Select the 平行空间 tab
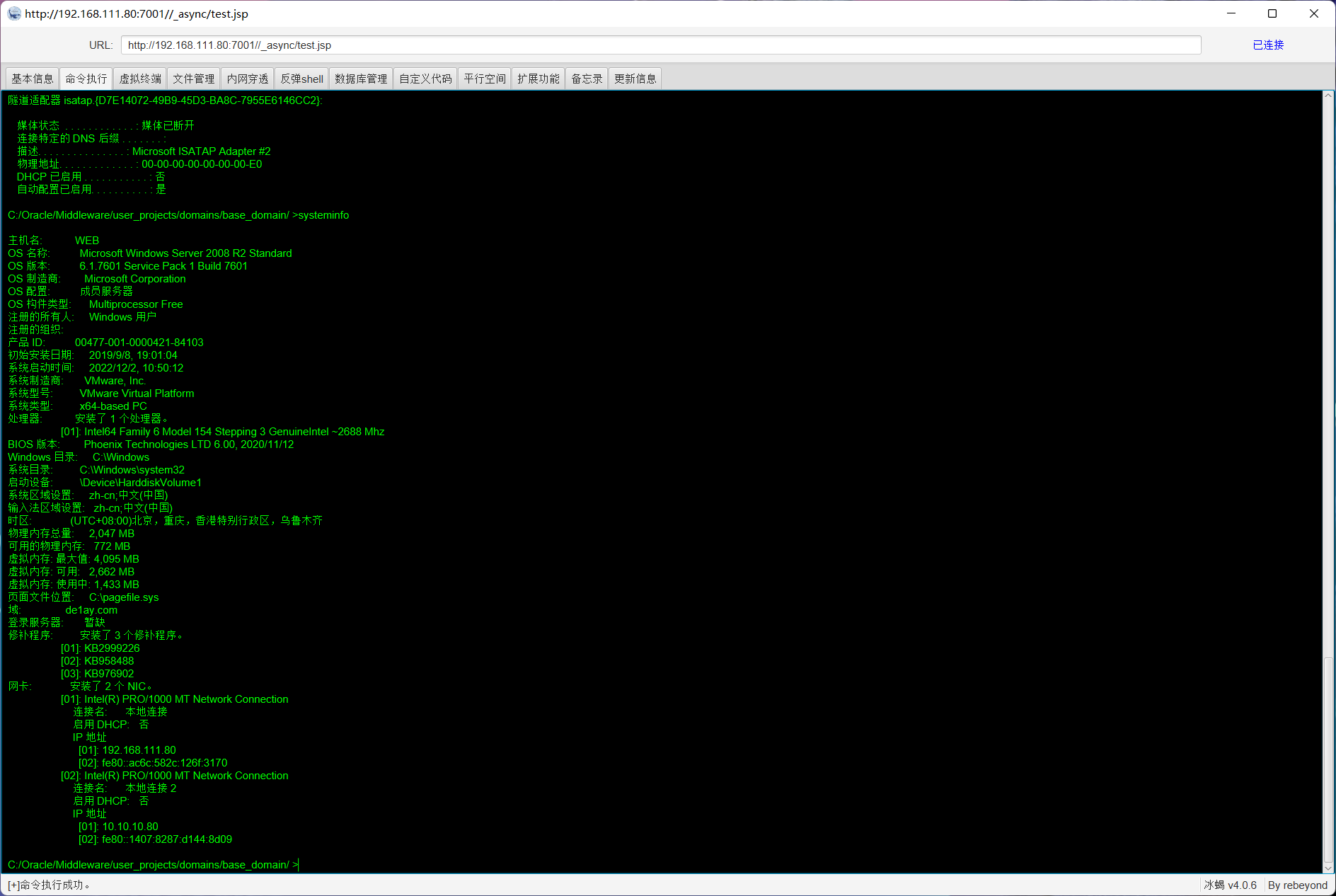The image size is (1336, 896). pos(485,79)
